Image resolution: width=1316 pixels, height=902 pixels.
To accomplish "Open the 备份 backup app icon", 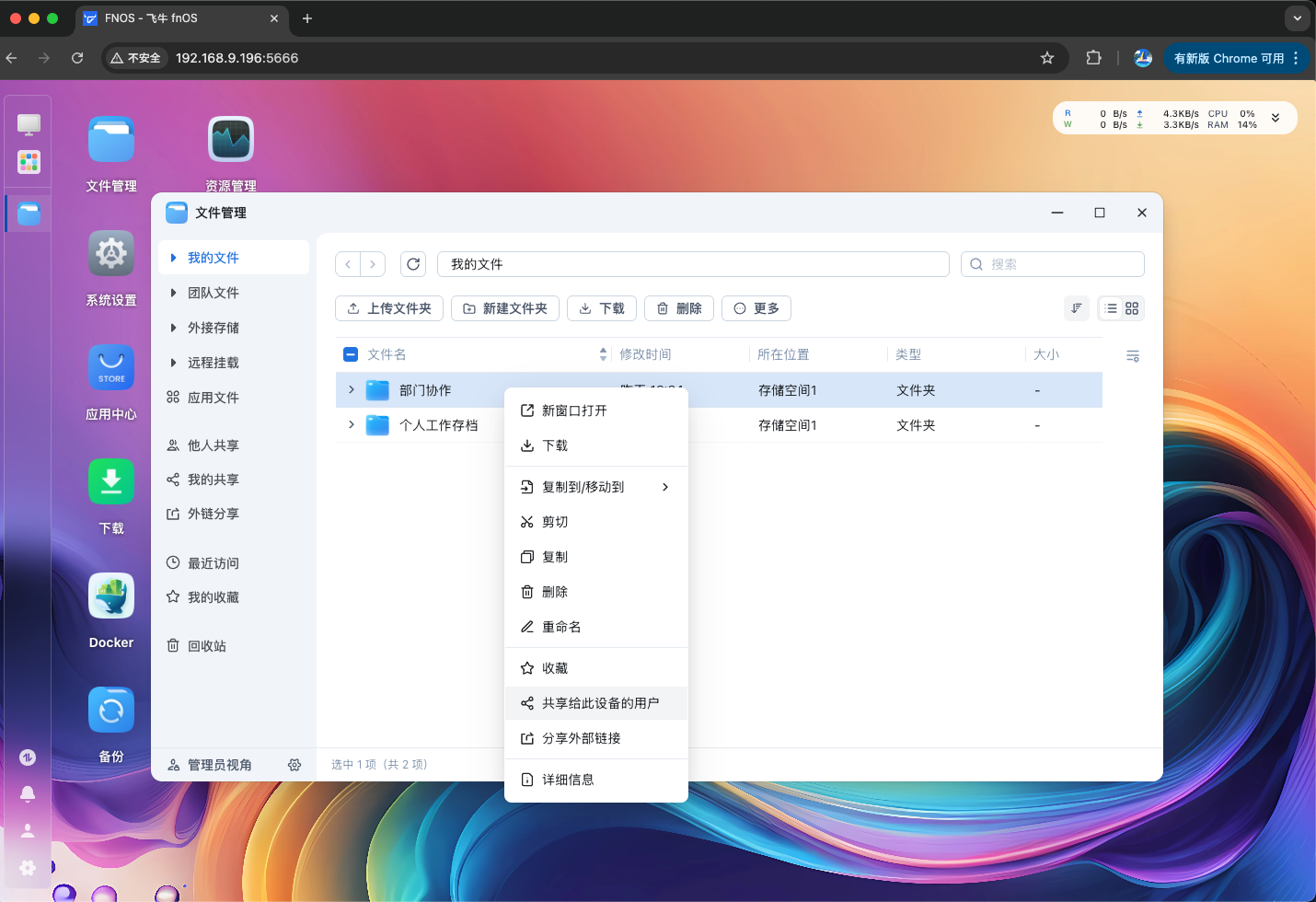I will coord(111,711).
